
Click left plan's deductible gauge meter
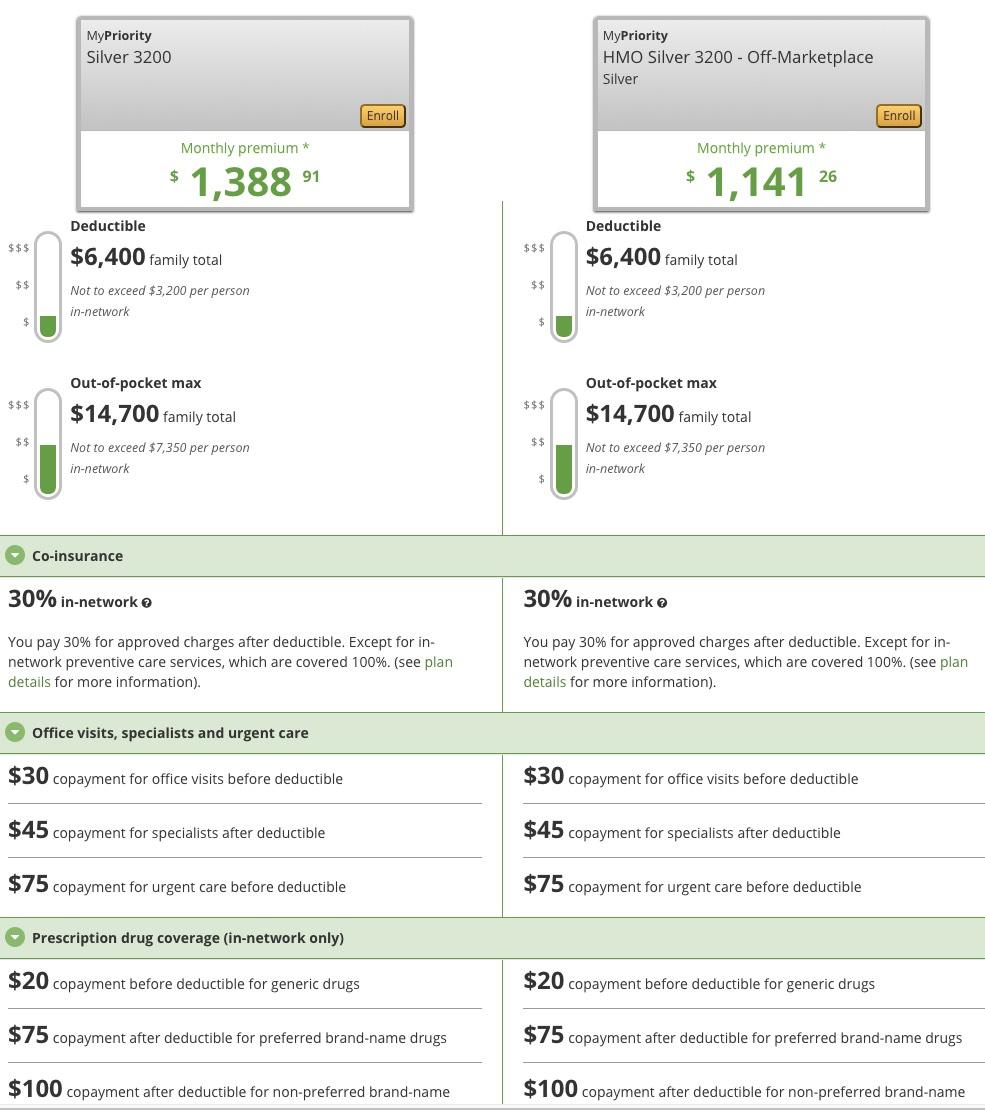tap(48, 287)
